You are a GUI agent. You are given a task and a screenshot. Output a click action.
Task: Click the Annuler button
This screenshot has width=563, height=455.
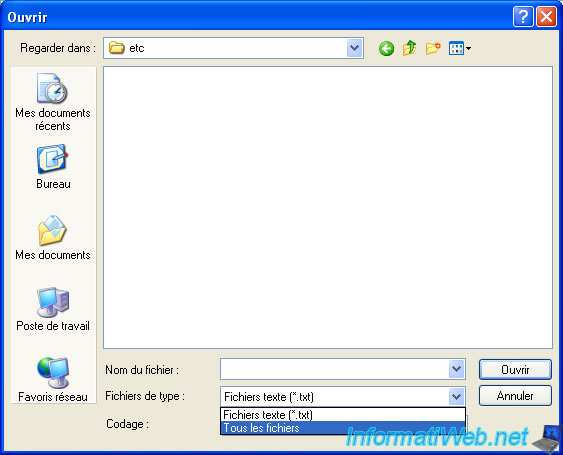[x=515, y=396]
